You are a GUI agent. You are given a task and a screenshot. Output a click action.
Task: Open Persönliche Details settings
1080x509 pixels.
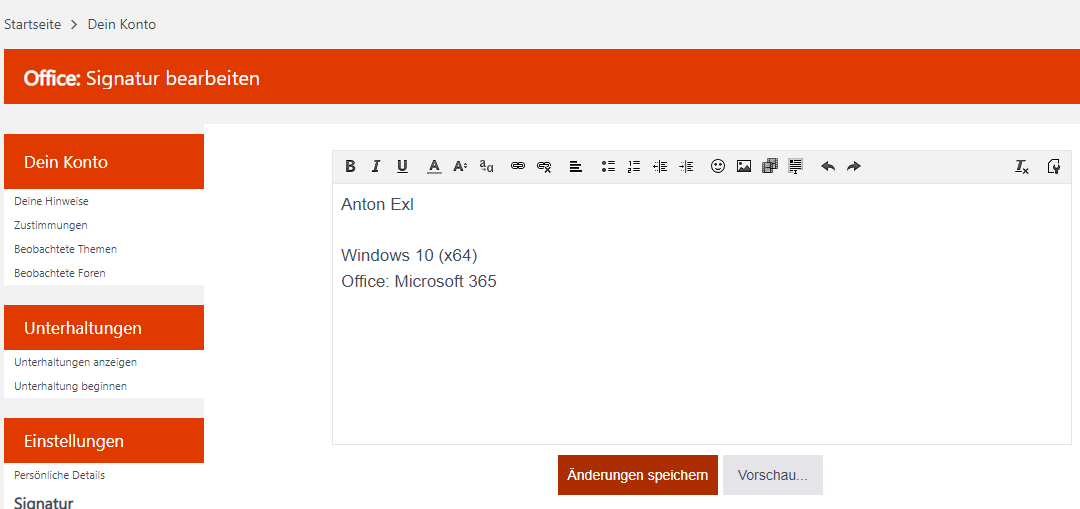[x=59, y=475]
